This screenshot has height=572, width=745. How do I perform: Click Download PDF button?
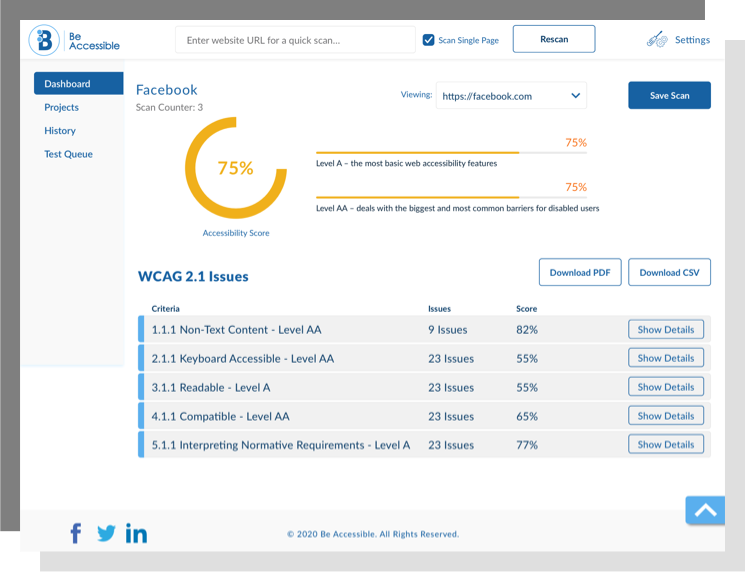pos(580,272)
